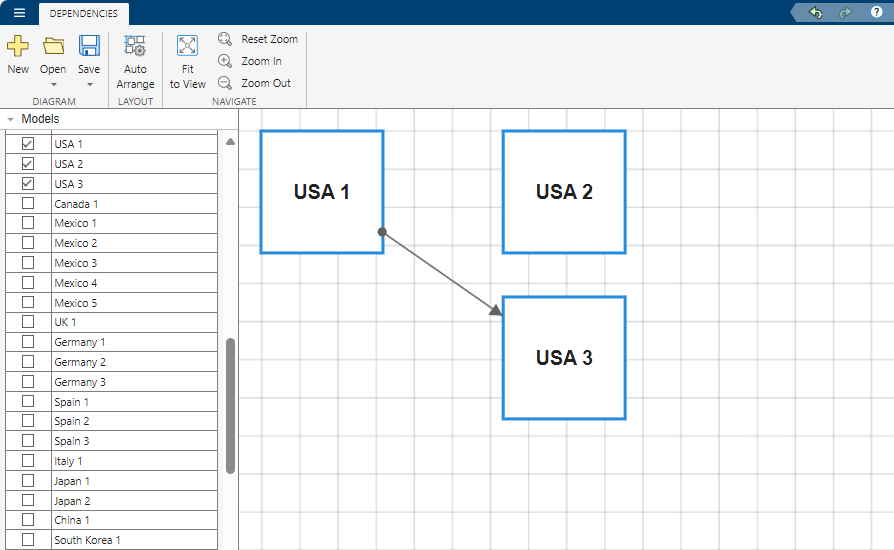
Task: Open the help question mark icon
Action: coord(876,12)
